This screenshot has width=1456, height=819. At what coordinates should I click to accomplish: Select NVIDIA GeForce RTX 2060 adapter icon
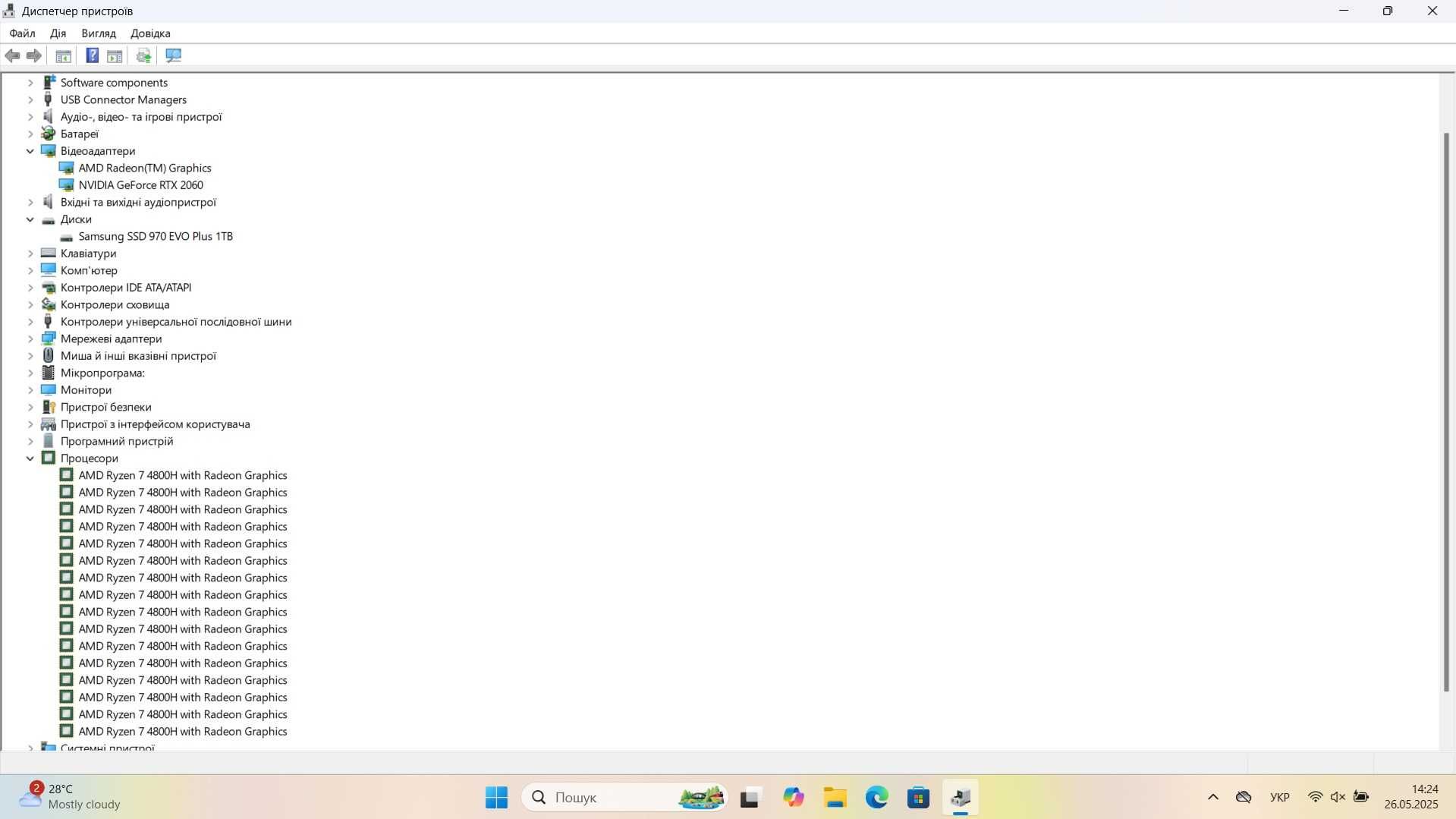pos(67,184)
